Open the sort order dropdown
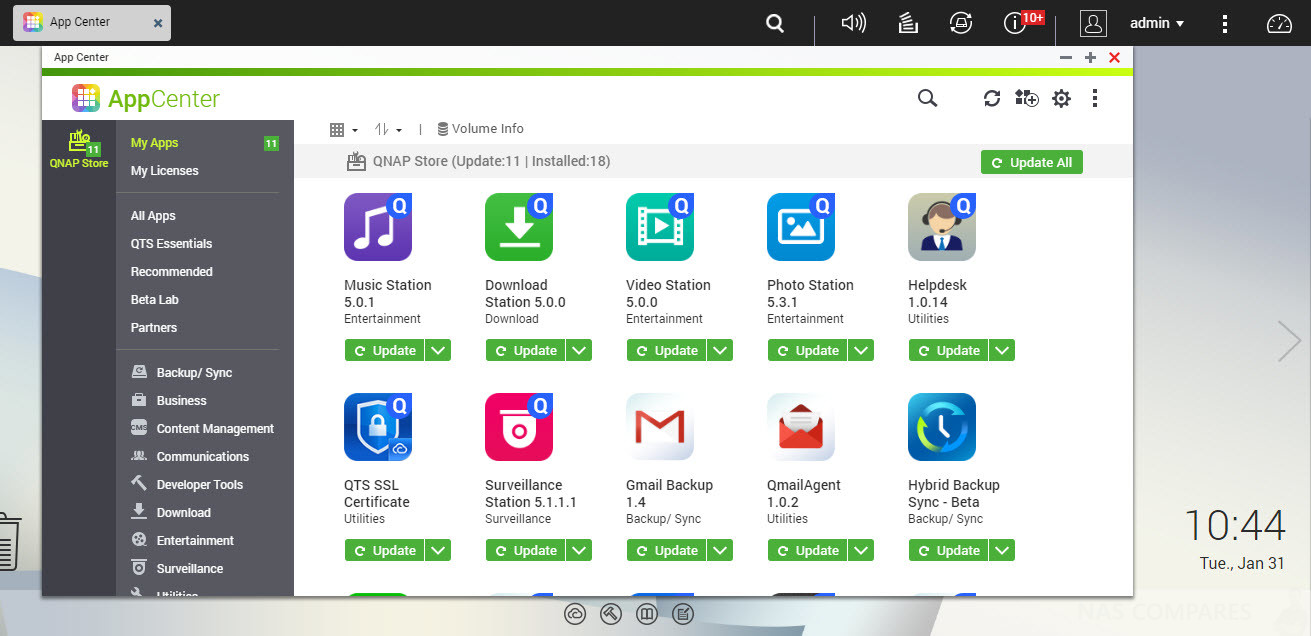The height and width of the screenshot is (636, 1311). coord(388,129)
